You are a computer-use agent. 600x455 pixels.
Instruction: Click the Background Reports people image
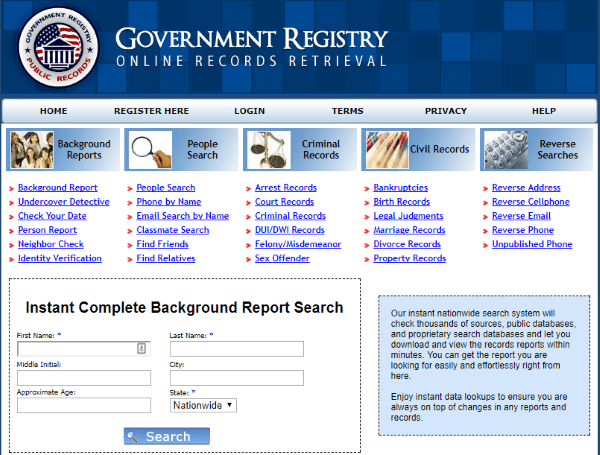30,150
